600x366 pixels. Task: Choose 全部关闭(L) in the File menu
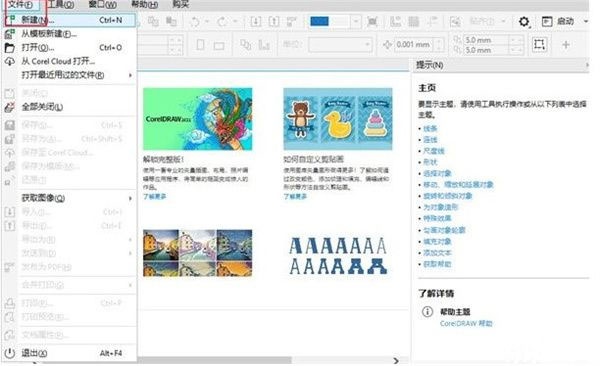point(69,107)
